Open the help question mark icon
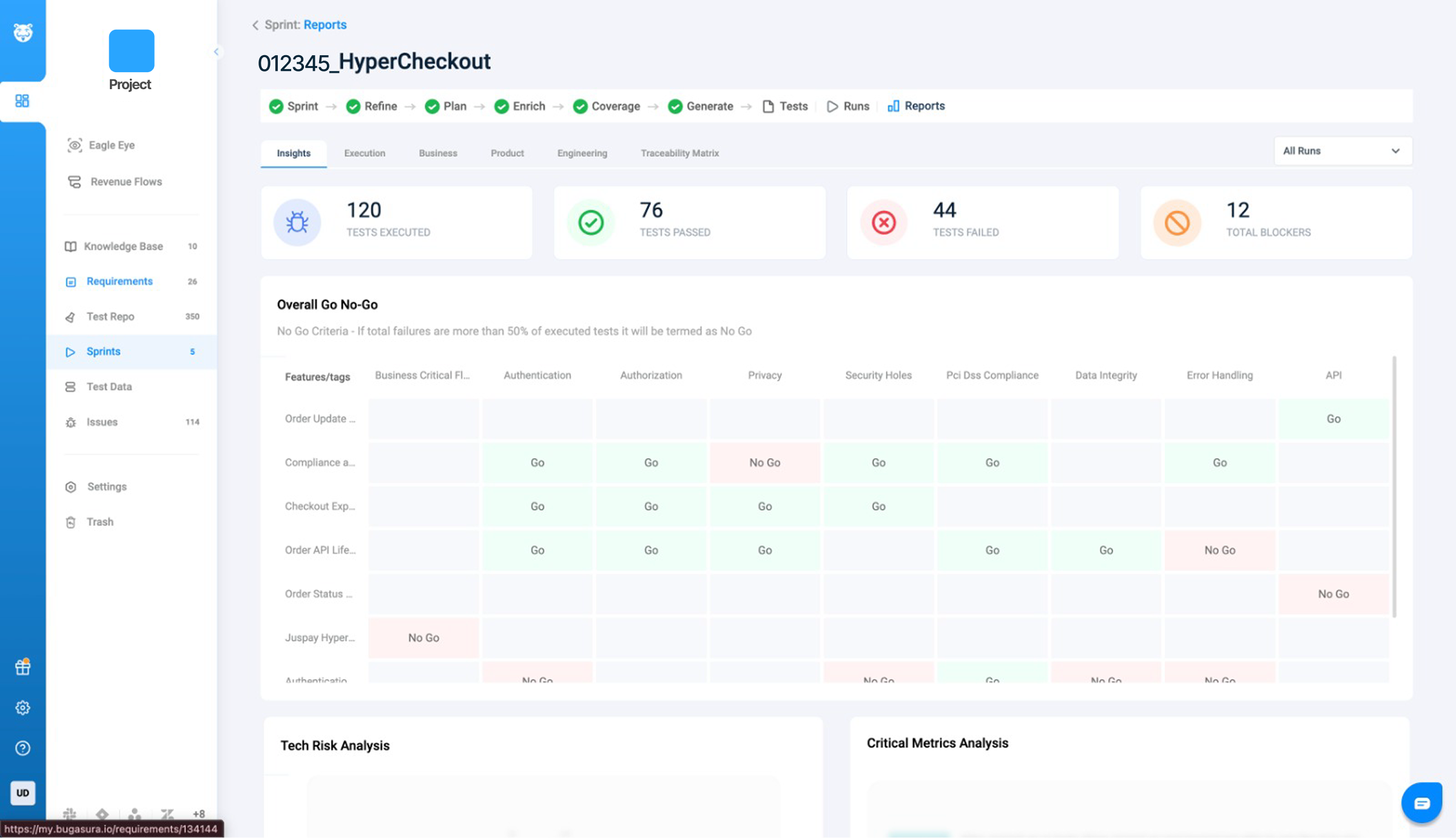 [22, 748]
